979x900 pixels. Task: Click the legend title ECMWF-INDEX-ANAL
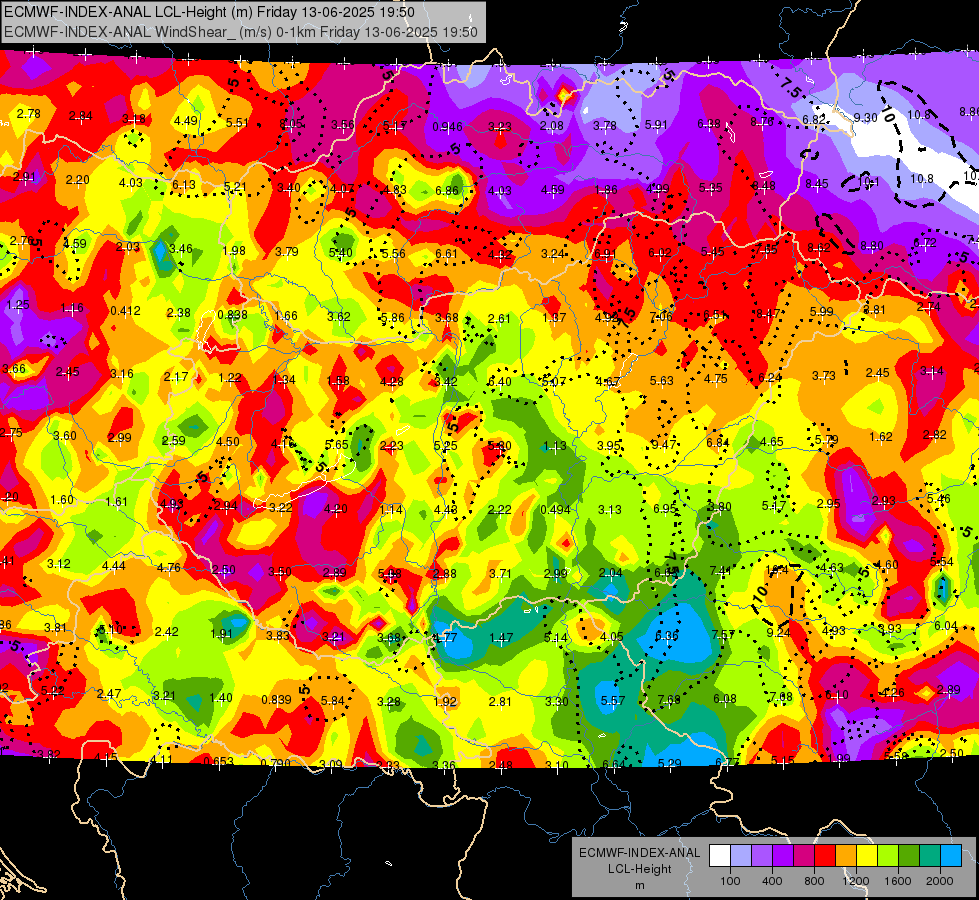click(639, 853)
